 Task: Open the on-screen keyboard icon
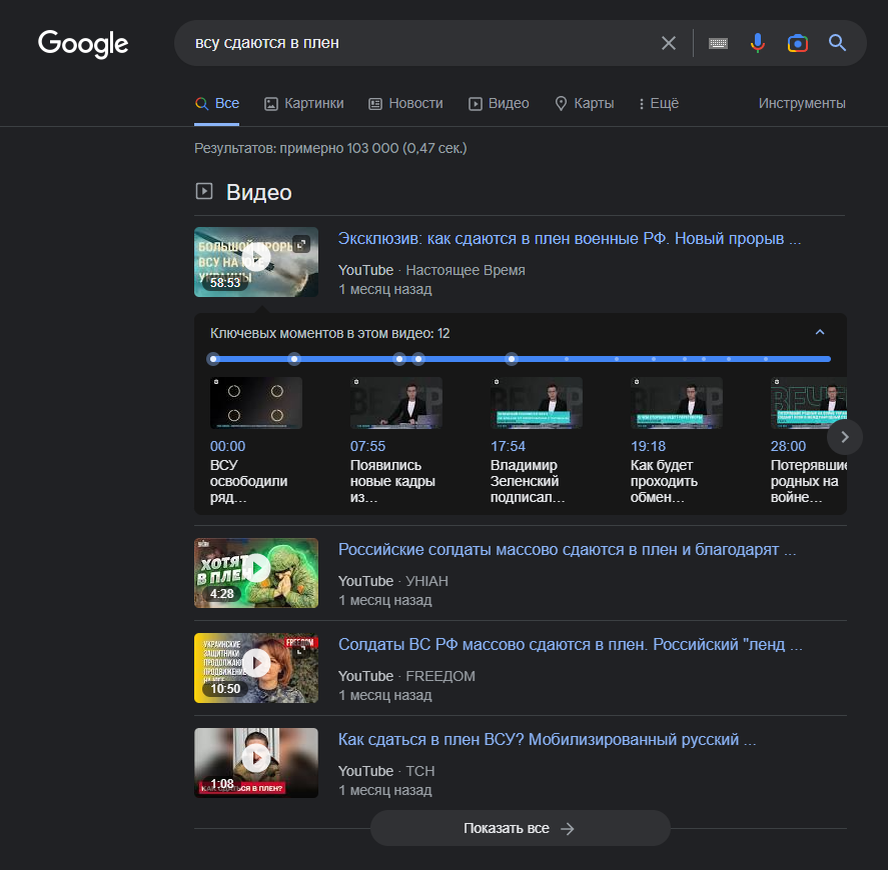click(718, 43)
